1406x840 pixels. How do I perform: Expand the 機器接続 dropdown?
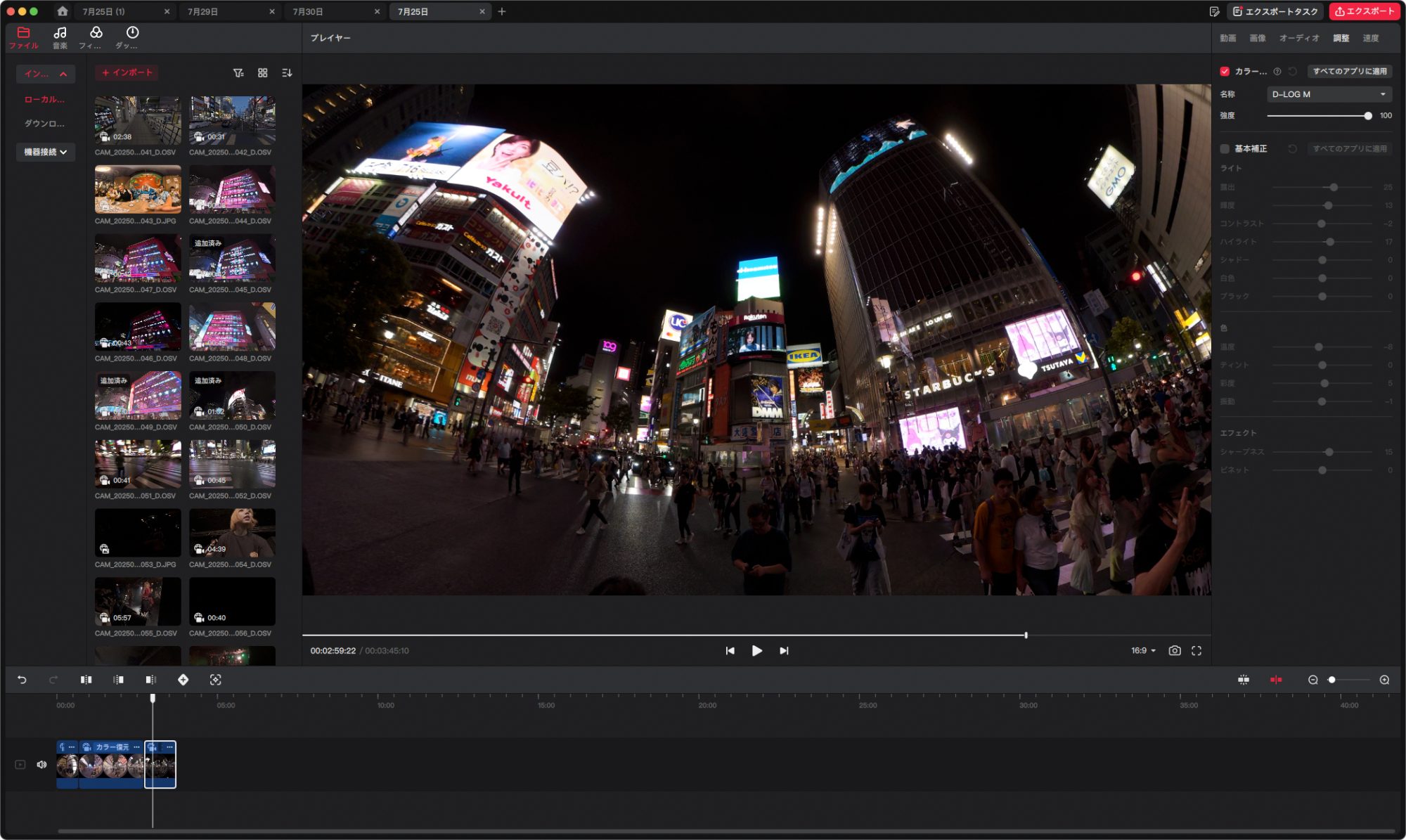(x=46, y=152)
